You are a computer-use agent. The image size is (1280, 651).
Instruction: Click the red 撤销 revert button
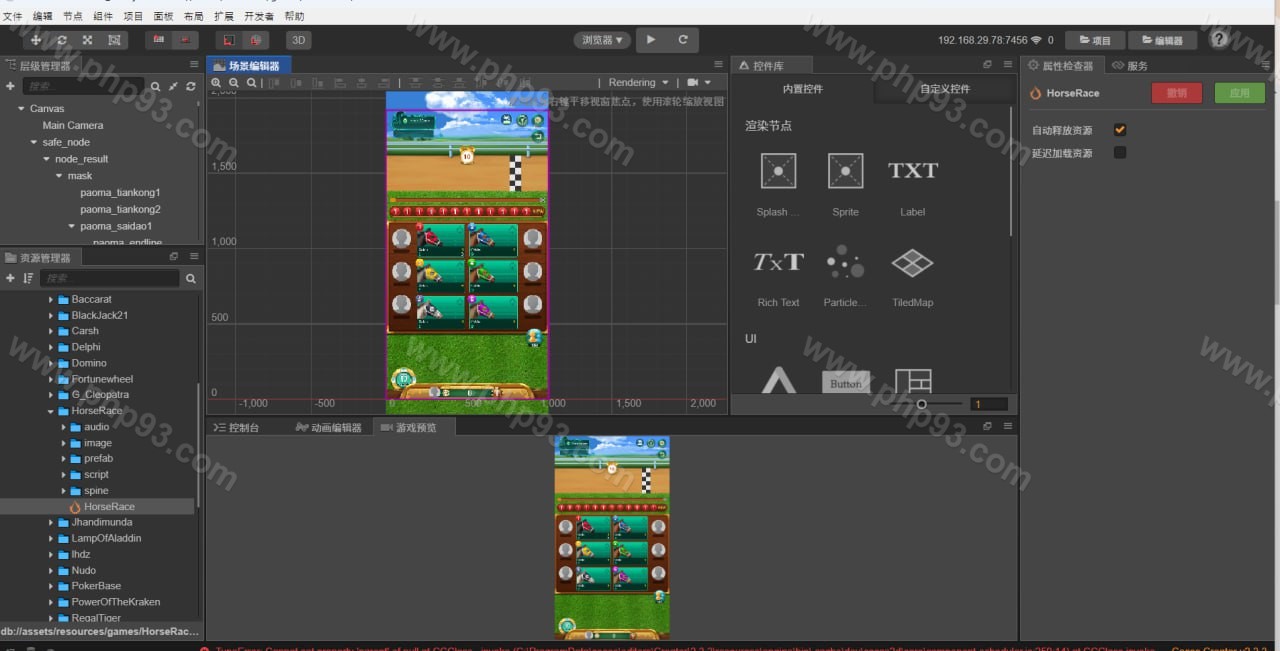click(x=1177, y=93)
